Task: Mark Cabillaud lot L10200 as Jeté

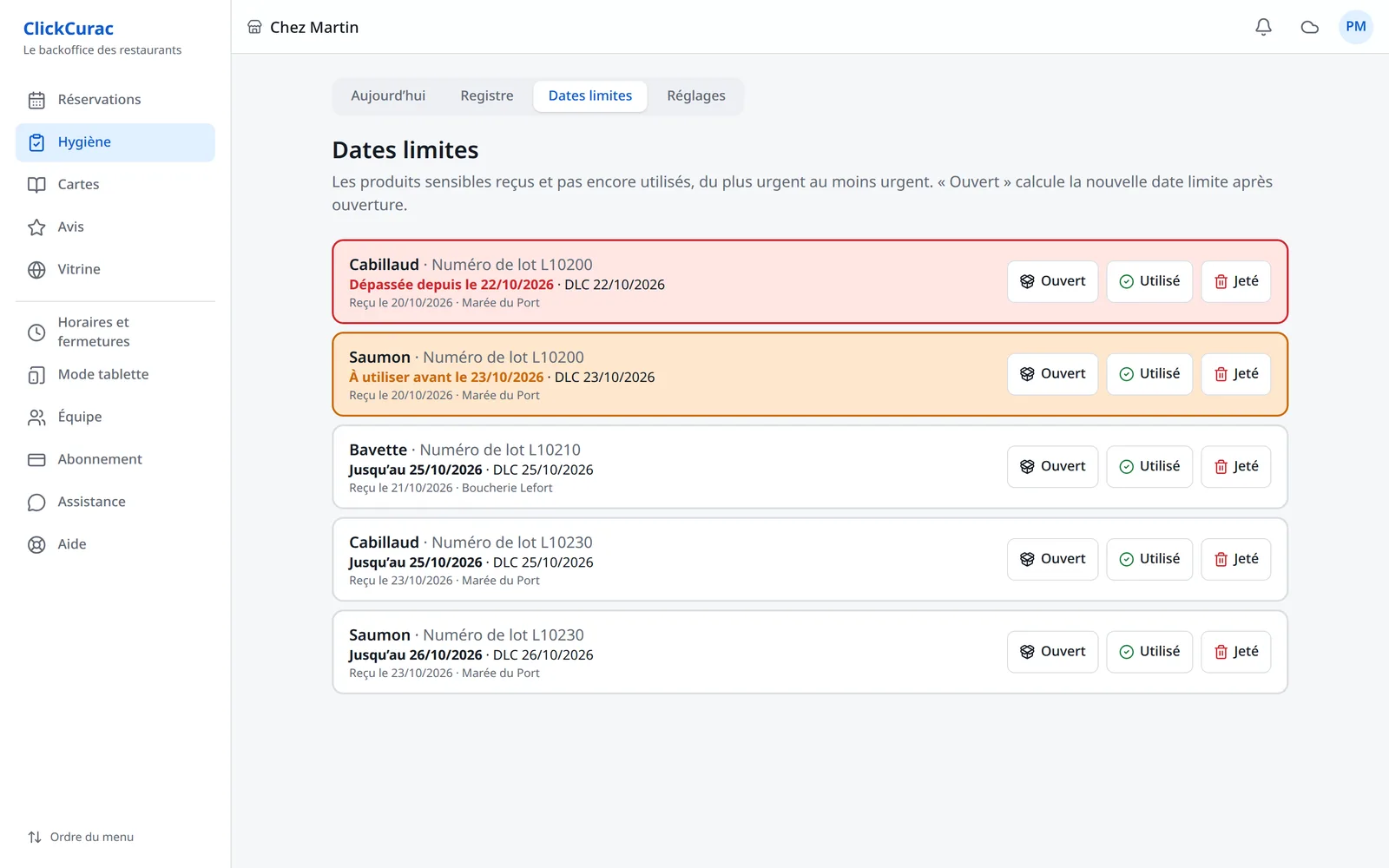Action: [1236, 281]
